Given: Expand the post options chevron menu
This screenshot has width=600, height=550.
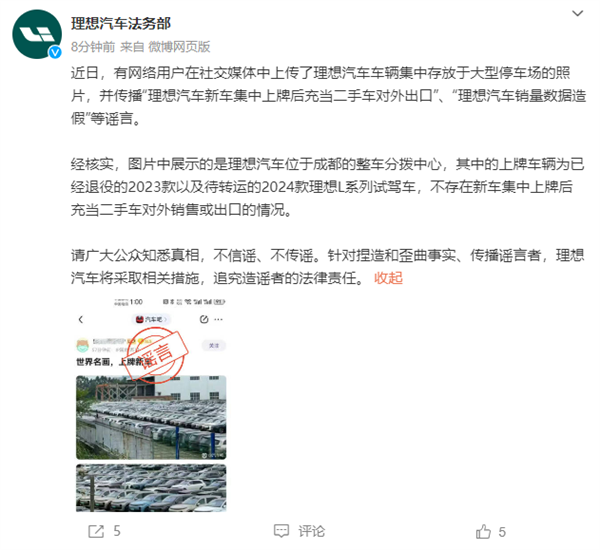Looking at the screenshot, I should point(577,13).
